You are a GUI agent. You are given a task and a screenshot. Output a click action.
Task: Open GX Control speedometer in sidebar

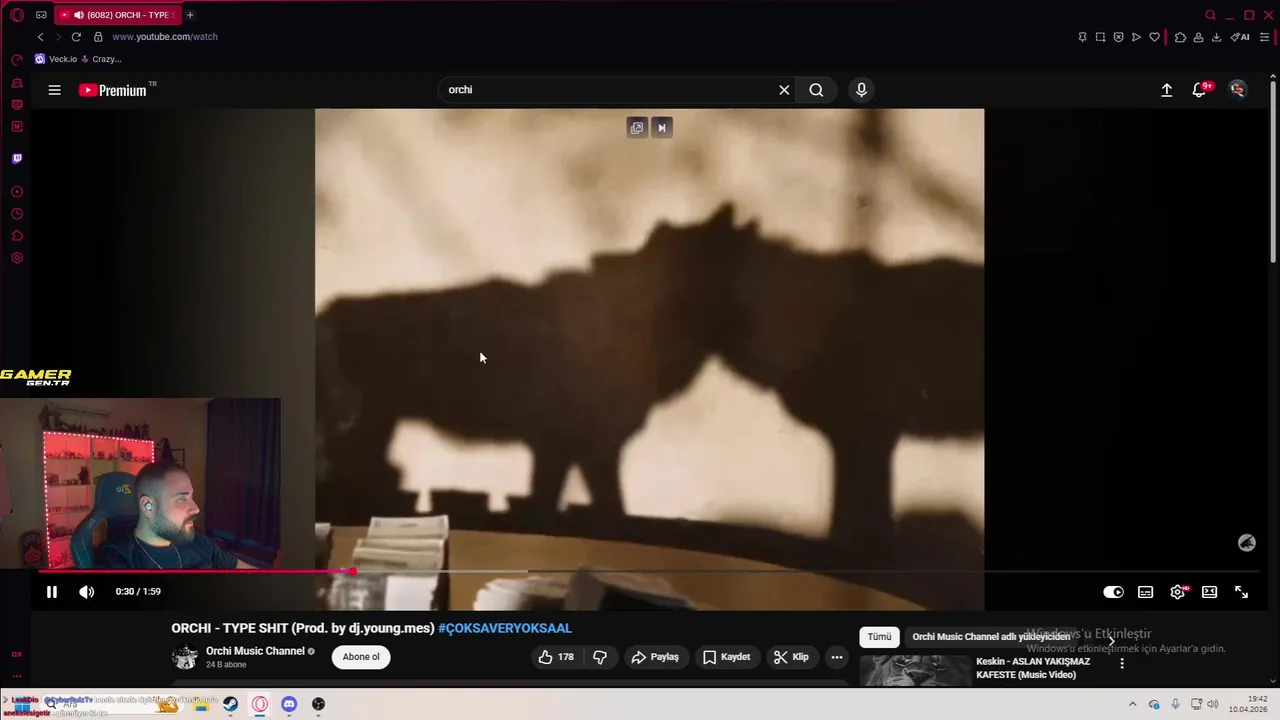click(17, 61)
